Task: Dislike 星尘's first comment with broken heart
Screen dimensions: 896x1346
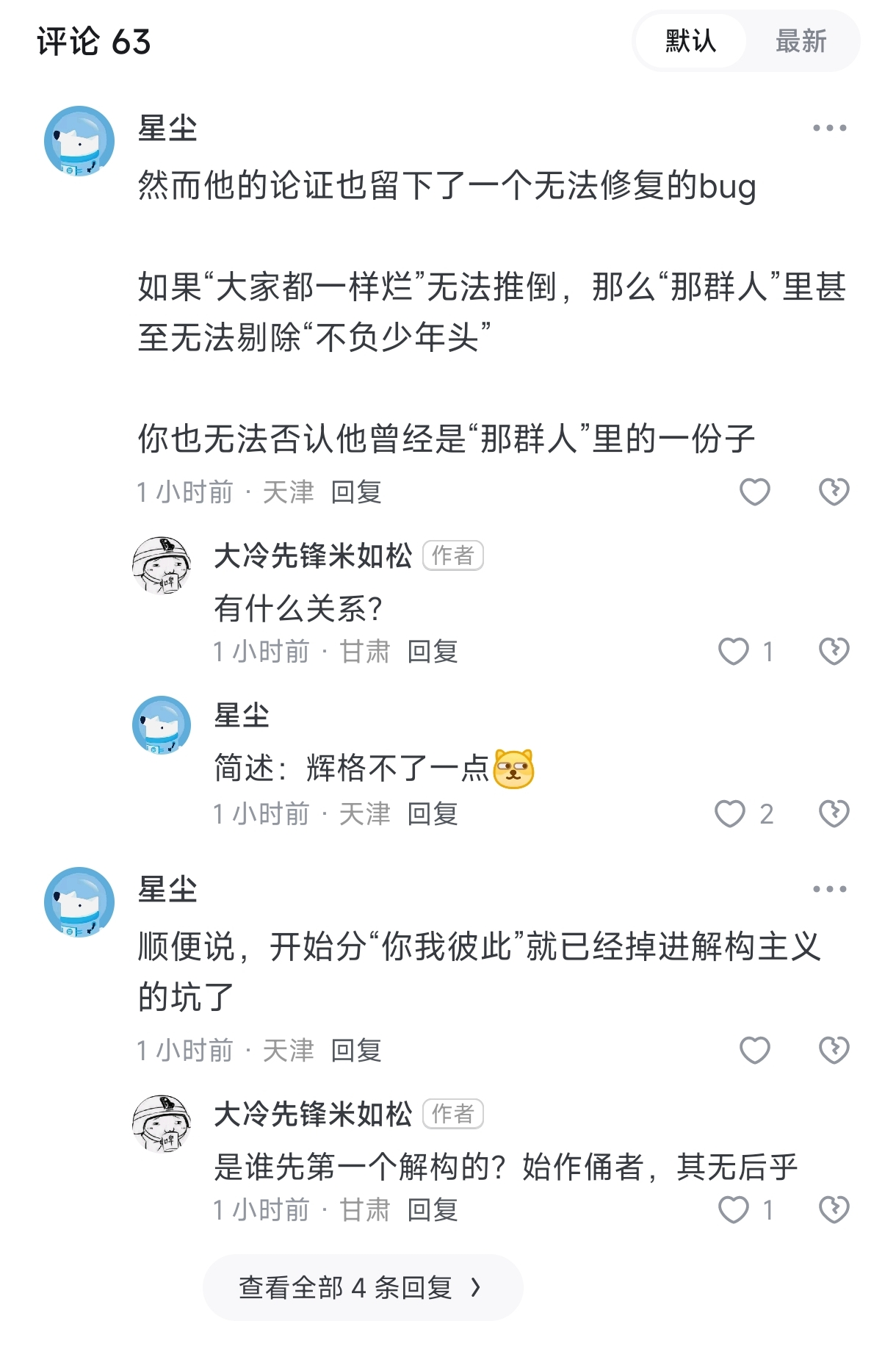Action: tap(834, 492)
